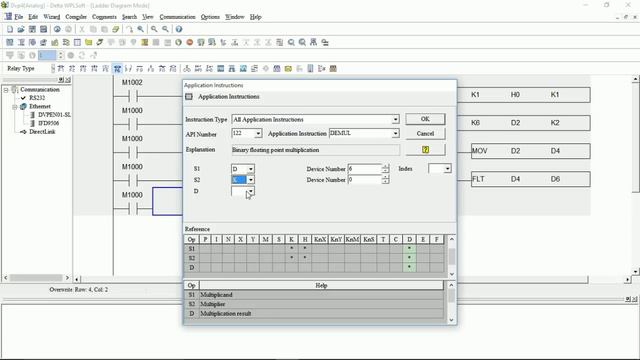The height and width of the screenshot is (360, 640).
Task: Insert output coil (F7) icon
Action: pos(128,69)
